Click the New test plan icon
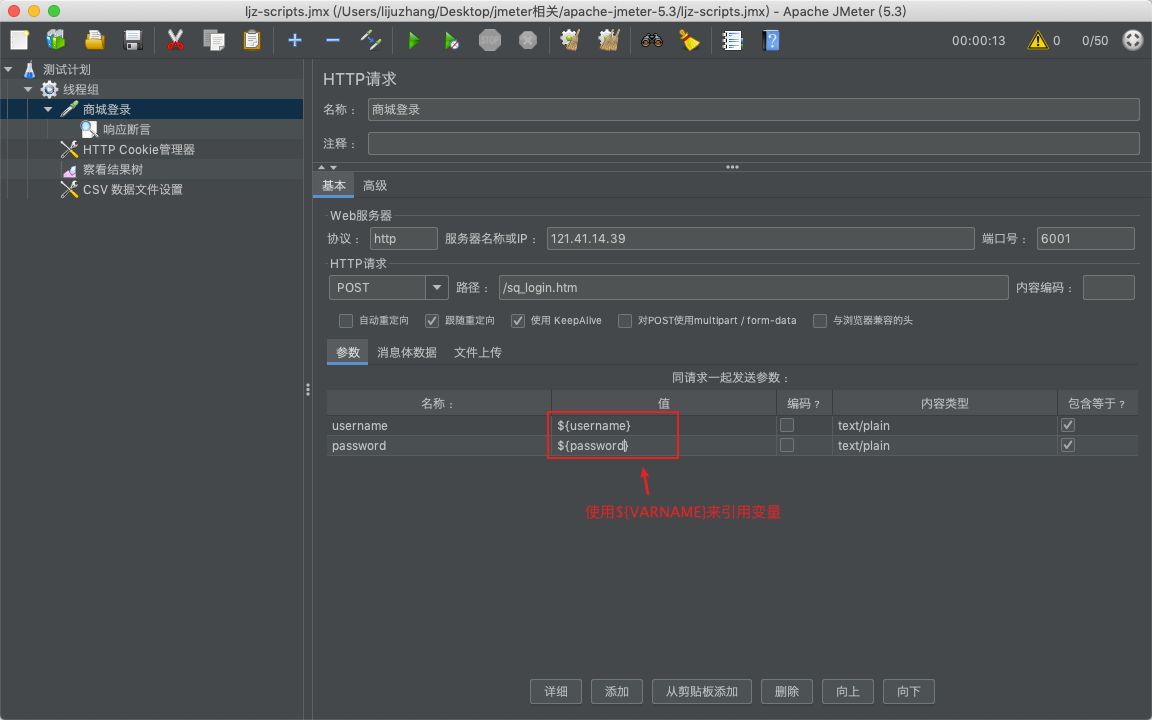The image size is (1152, 720). pos(19,40)
